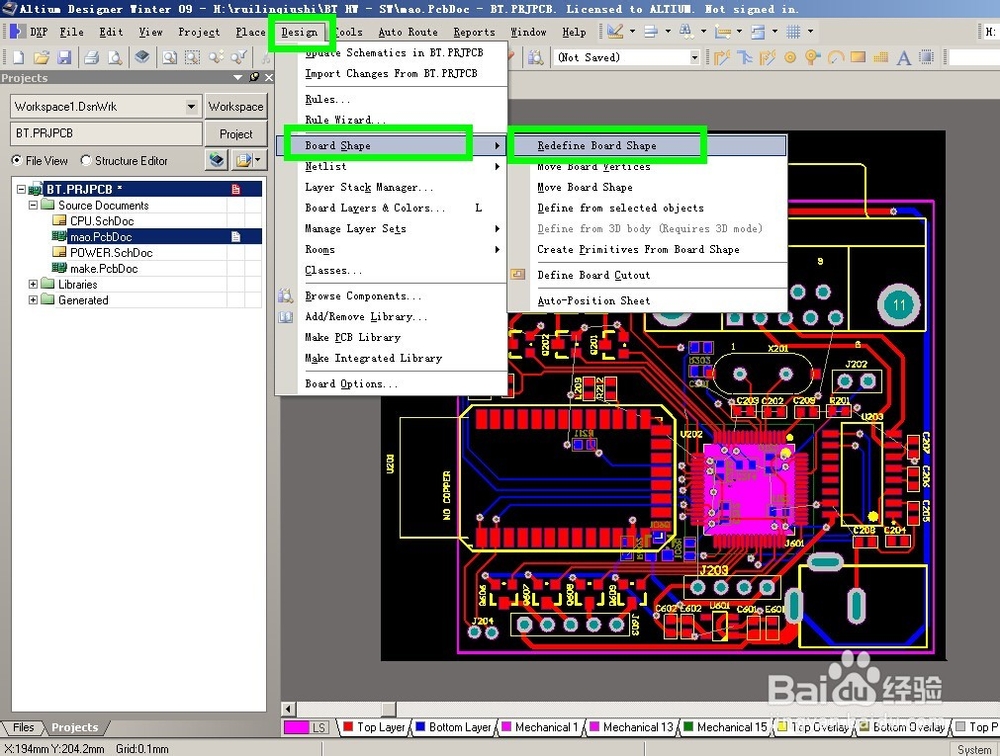The image size is (1000, 756).
Task: Select the place string text tool
Action: tap(904, 57)
